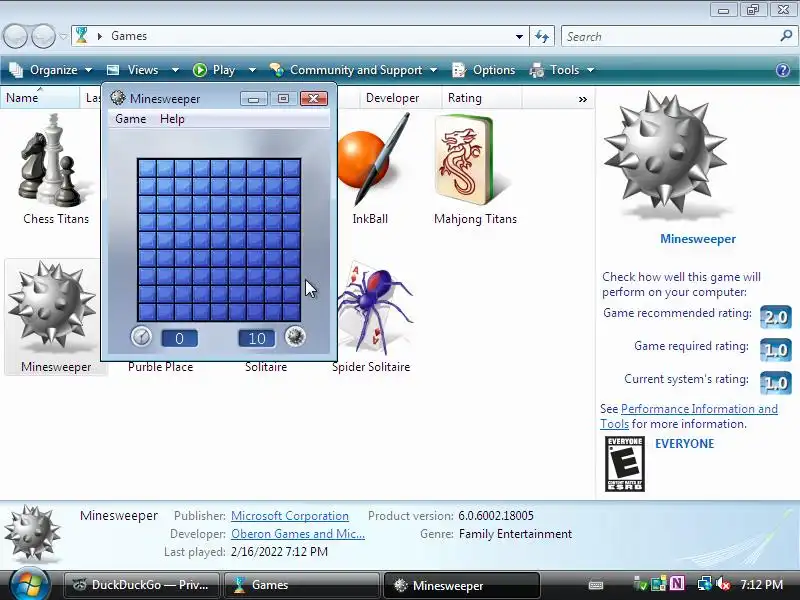Expand the address bar history dropdown
This screenshot has height=600, width=800.
pyautogui.click(x=519, y=36)
